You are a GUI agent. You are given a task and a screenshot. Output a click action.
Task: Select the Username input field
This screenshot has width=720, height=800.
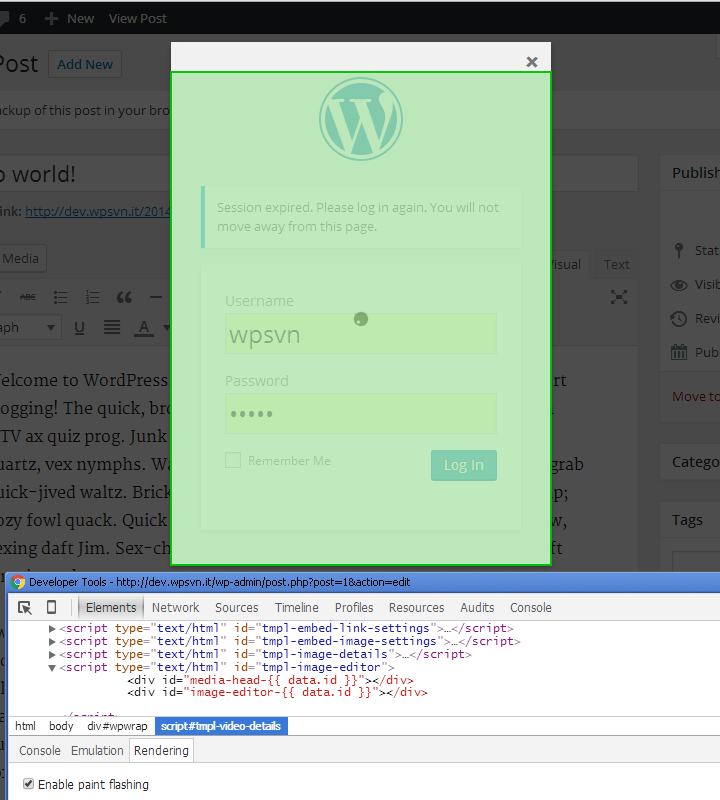click(361, 334)
